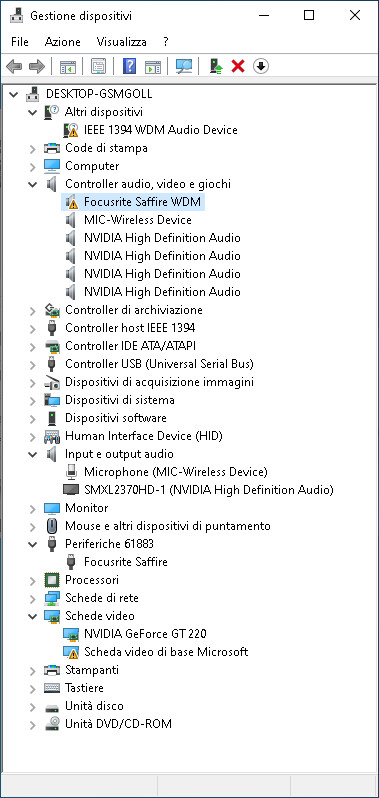
Task: Expand Controller di archiviazione category
Action: click(x=33, y=310)
